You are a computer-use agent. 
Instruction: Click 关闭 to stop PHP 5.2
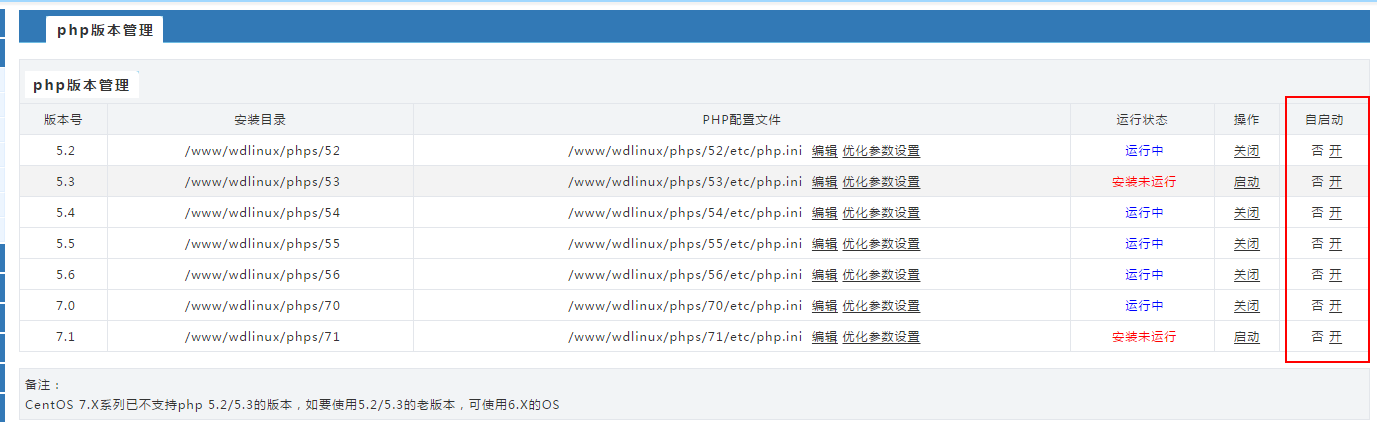coord(1246,151)
